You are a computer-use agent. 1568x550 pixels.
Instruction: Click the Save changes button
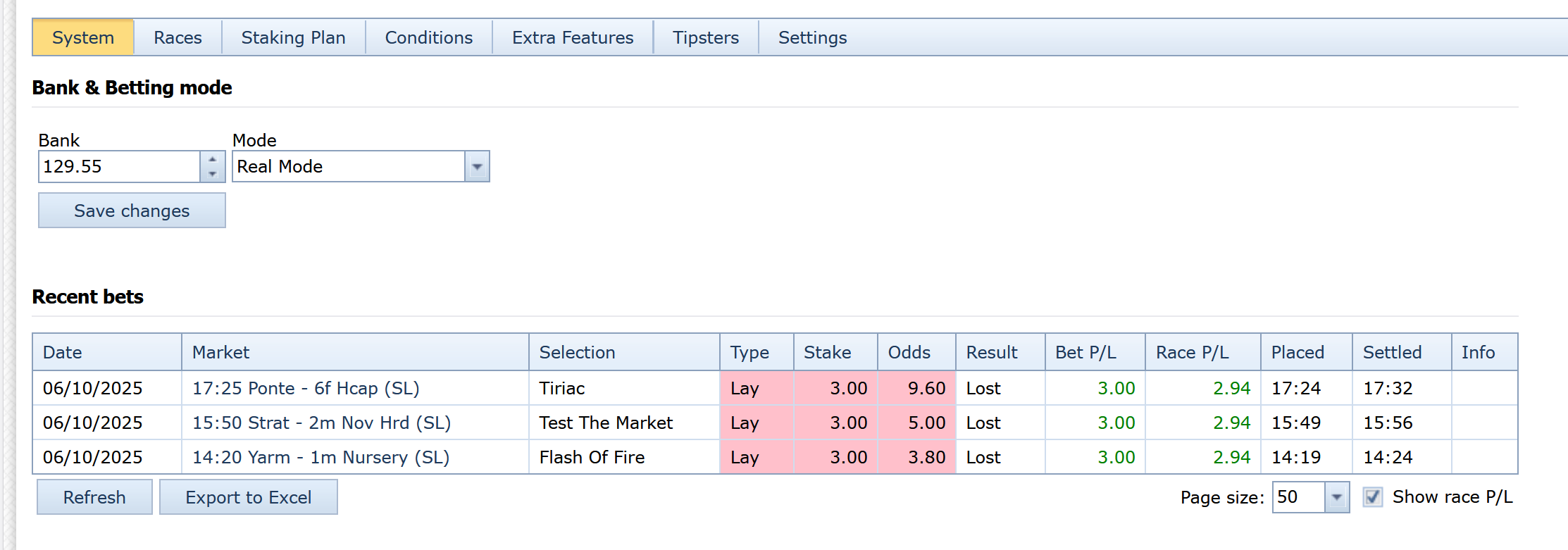pyautogui.click(x=132, y=211)
